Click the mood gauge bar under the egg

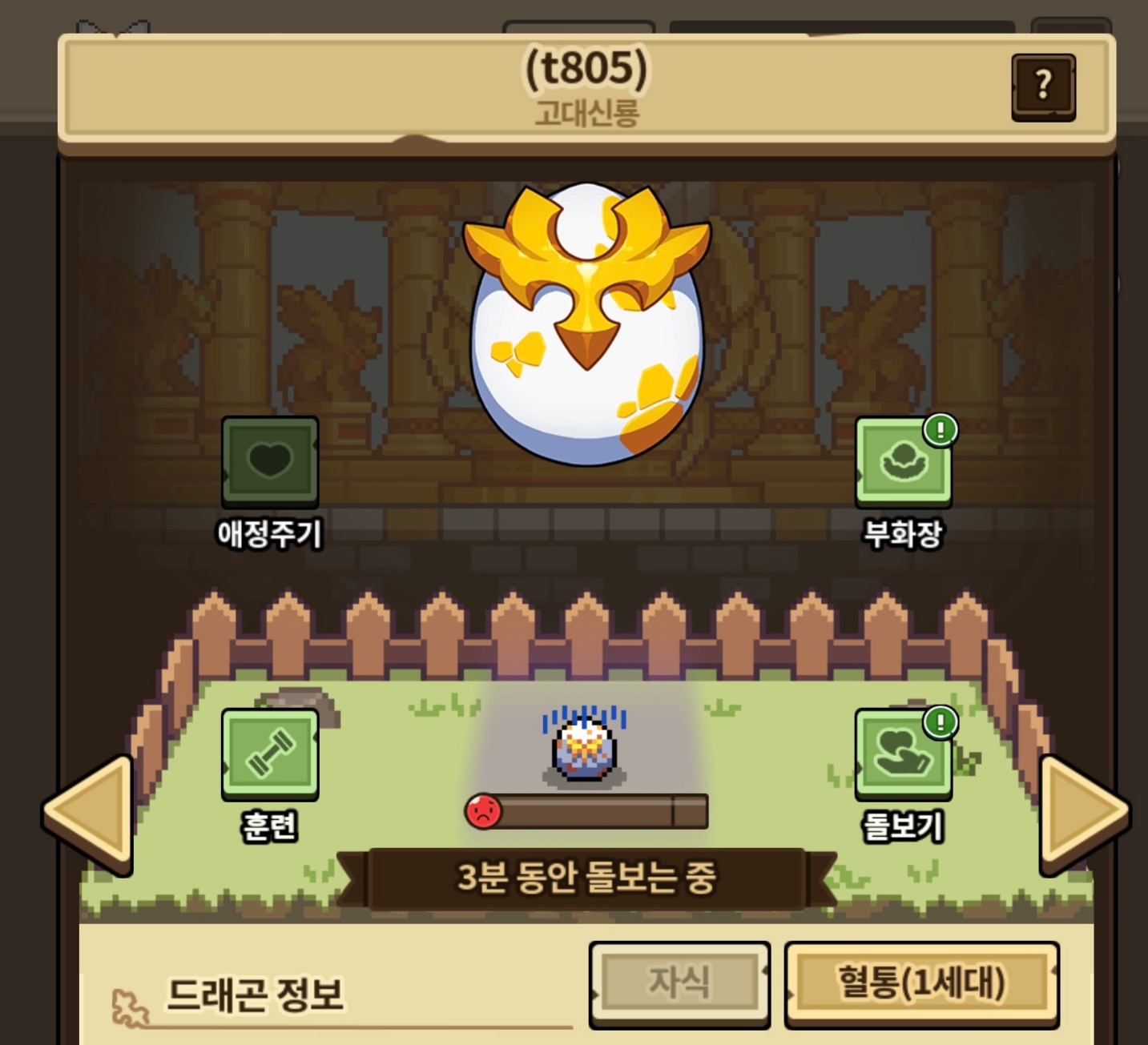tap(586, 811)
